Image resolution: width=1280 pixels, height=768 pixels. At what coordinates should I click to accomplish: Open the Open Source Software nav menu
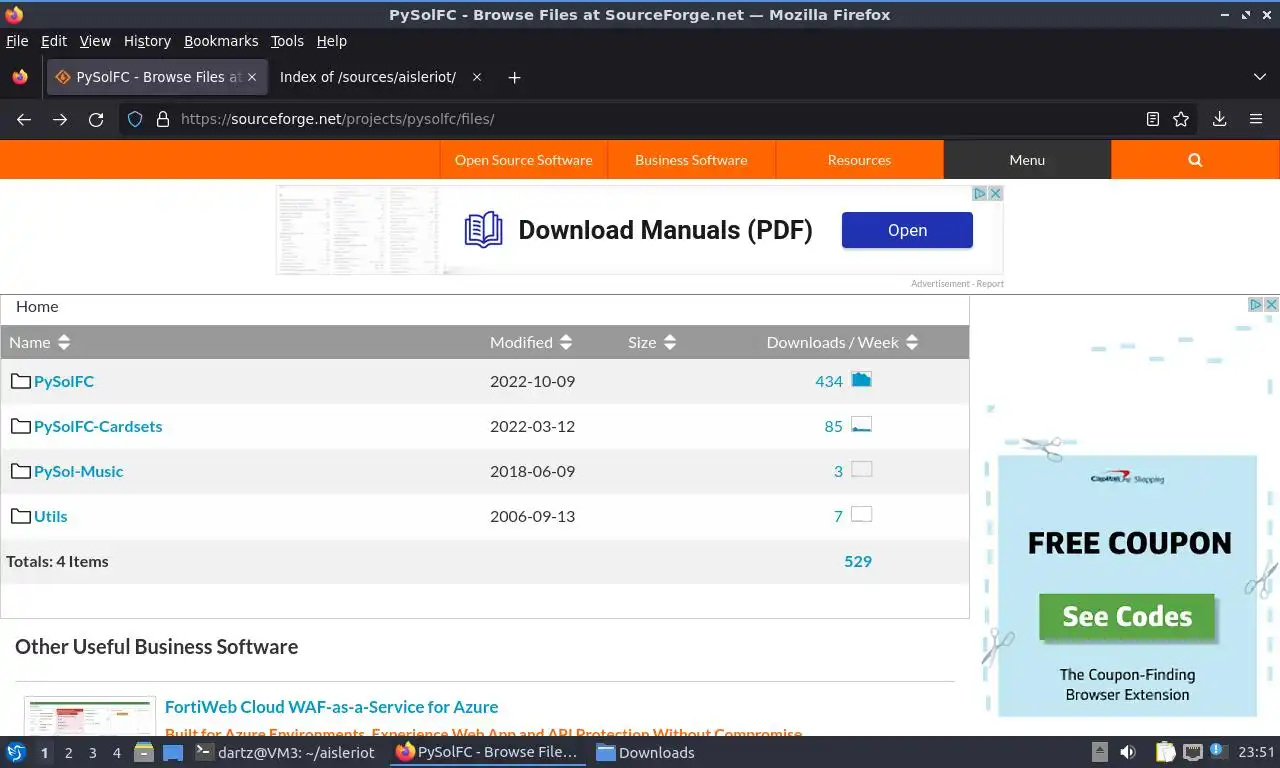[x=523, y=160]
